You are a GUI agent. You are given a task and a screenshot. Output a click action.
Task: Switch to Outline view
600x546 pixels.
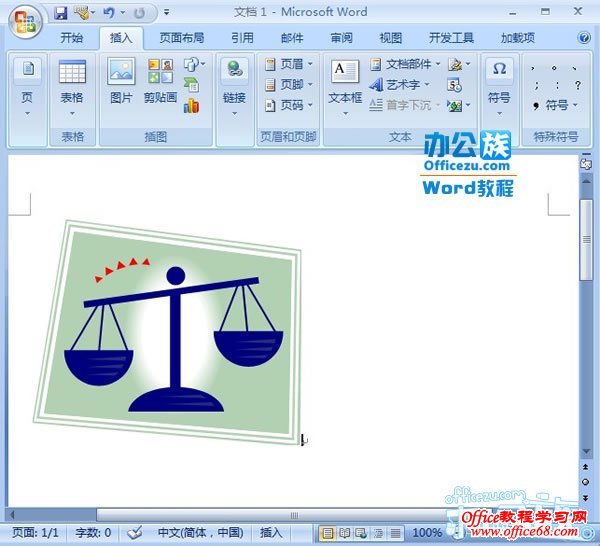point(378,533)
